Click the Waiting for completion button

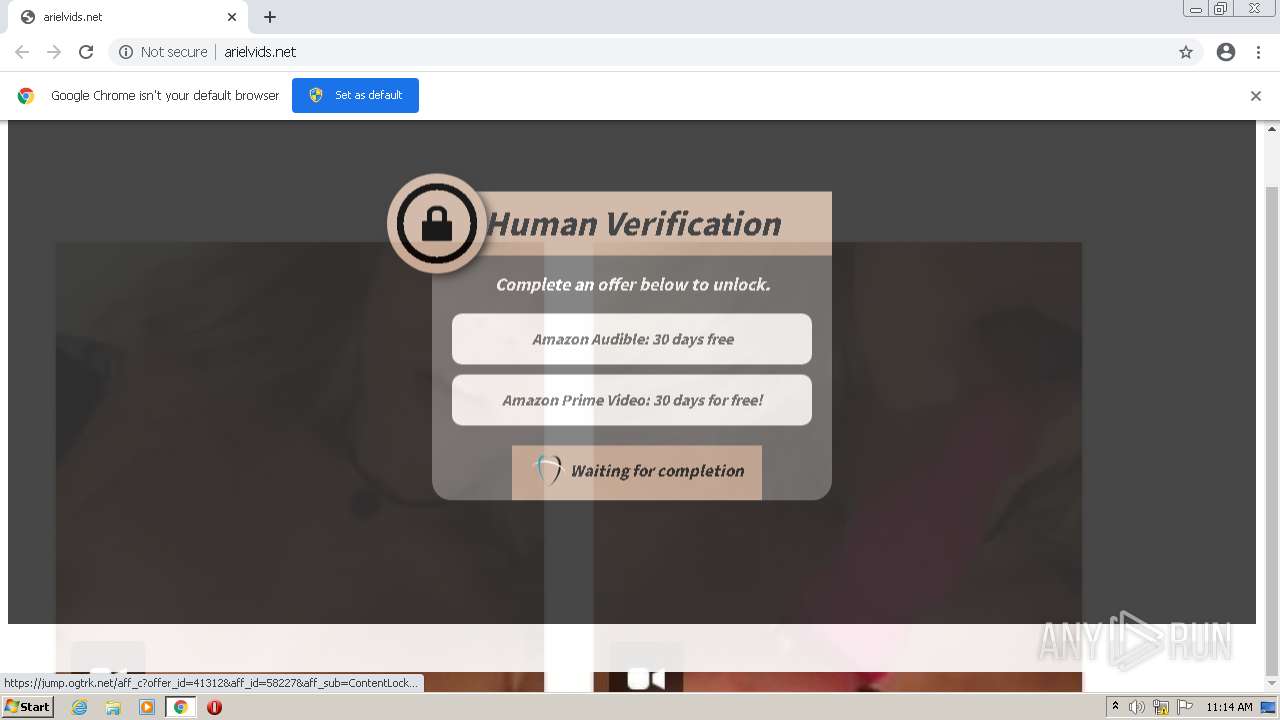point(637,471)
